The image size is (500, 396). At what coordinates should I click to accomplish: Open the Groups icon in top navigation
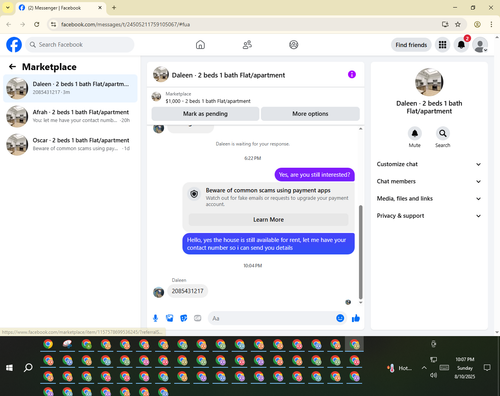(x=294, y=45)
